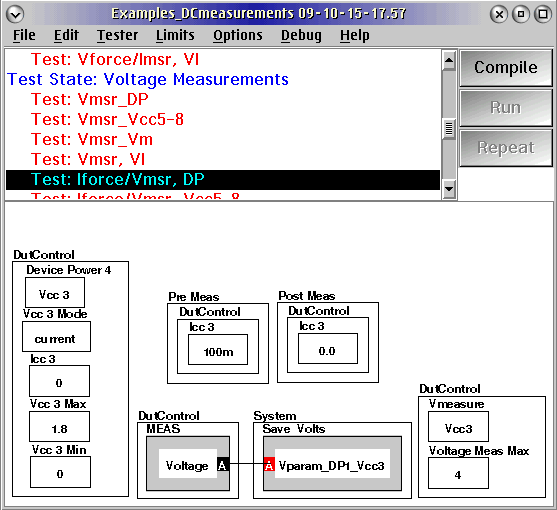This screenshot has width=557, height=510.
Task: Click the Voltage Meas Max value 4
Action: pyautogui.click(x=458, y=473)
